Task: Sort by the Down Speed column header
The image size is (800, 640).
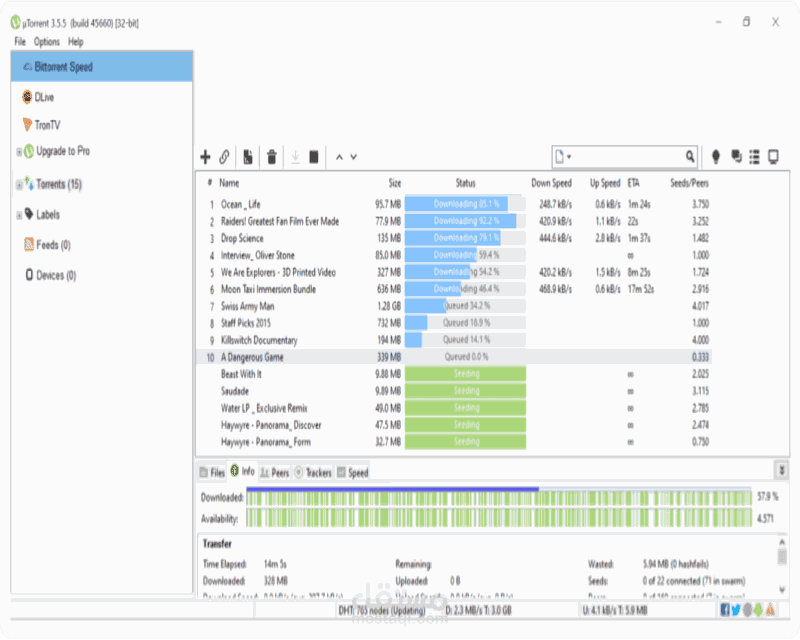Action: pyautogui.click(x=551, y=183)
